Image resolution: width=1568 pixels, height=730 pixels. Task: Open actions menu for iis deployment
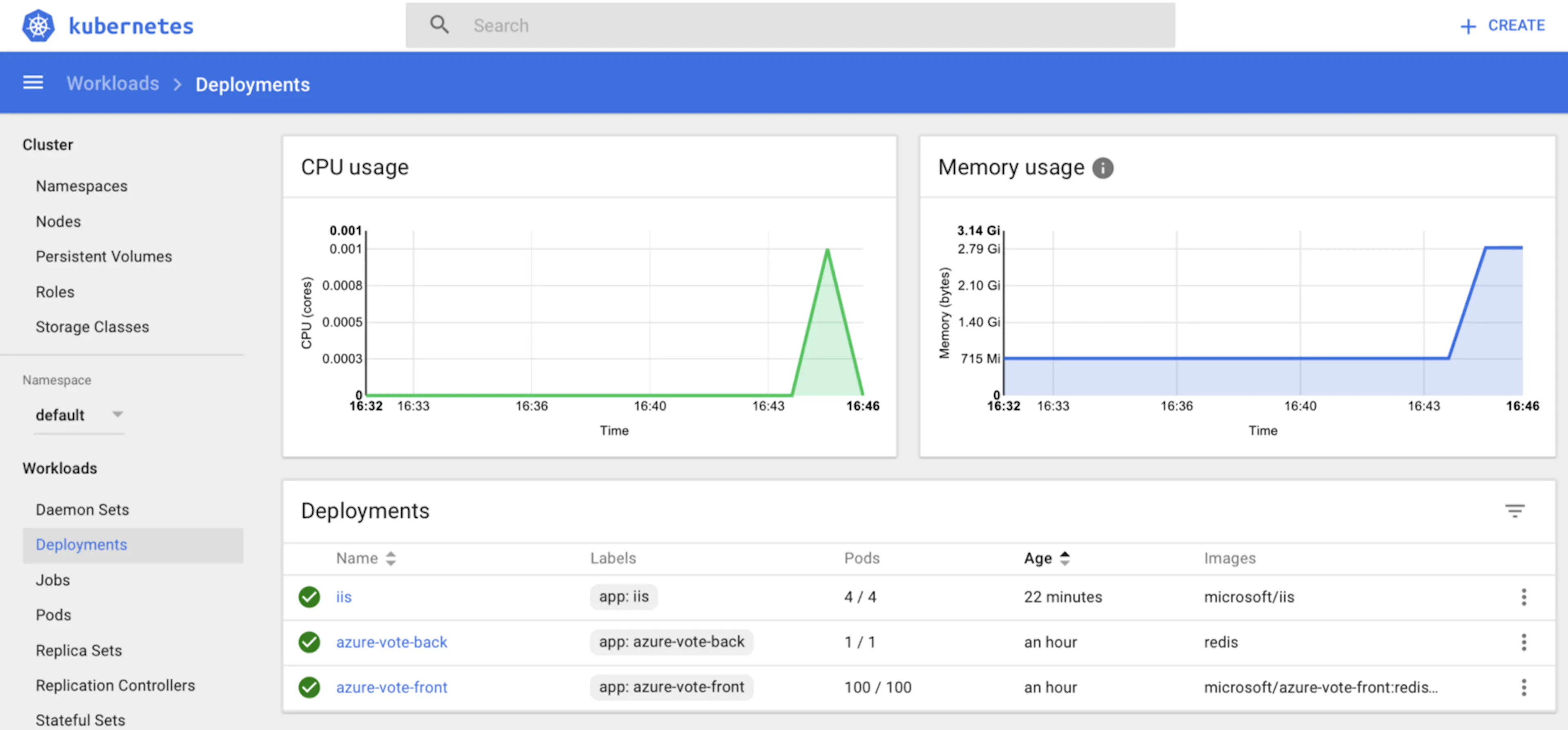click(1523, 596)
